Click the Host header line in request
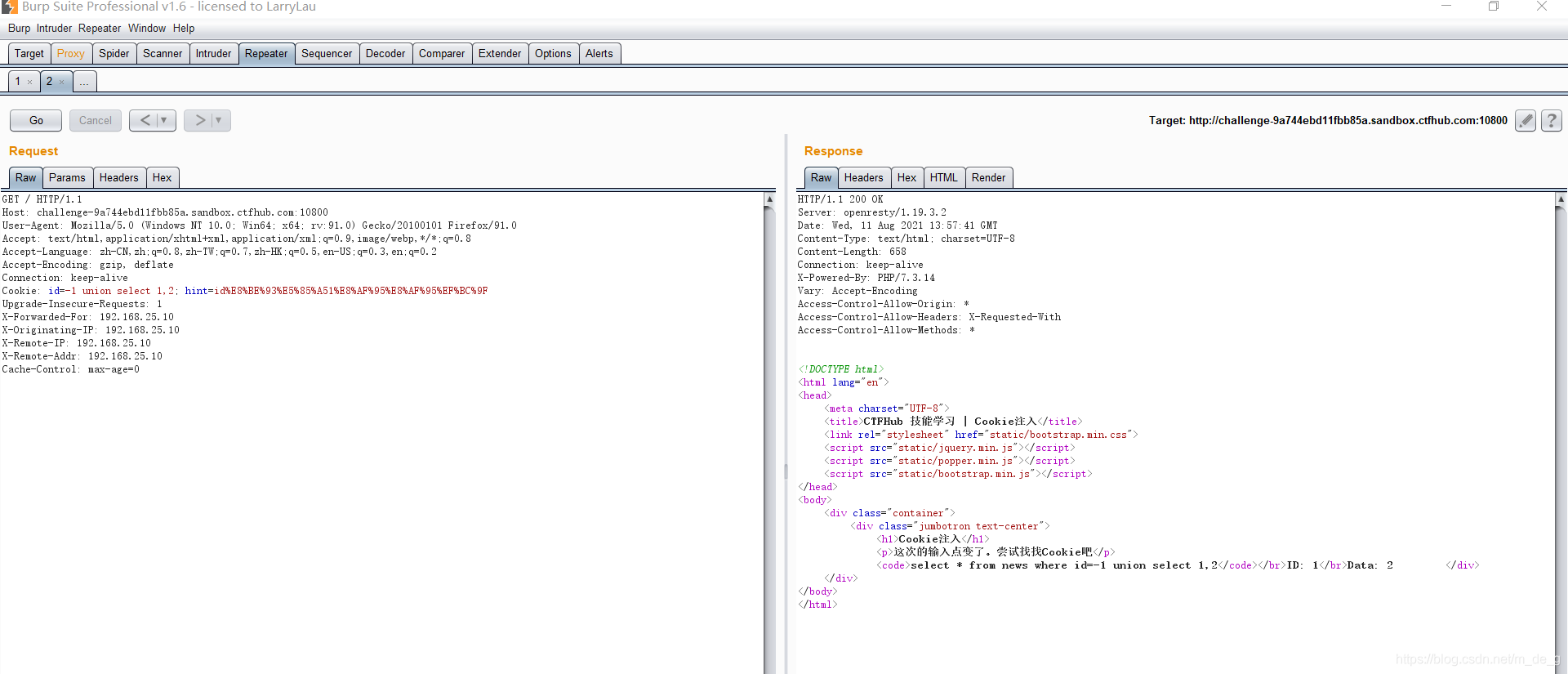The width and height of the screenshot is (1568, 674). (165, 212)
